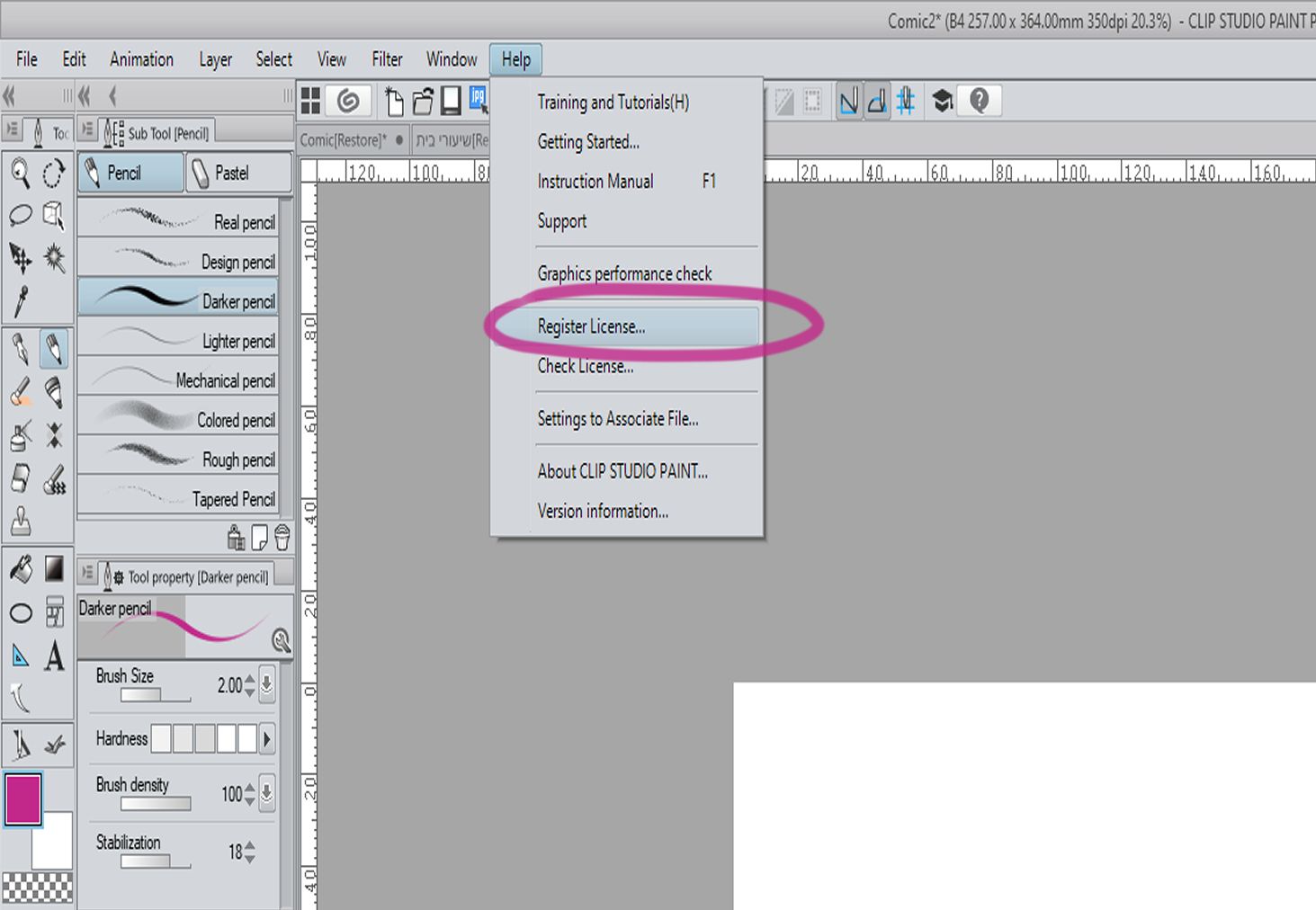Open the Sub Tool palette menu
Image resolution: width=1316 pixels, height=910 pixels.
tap(88, 130)
